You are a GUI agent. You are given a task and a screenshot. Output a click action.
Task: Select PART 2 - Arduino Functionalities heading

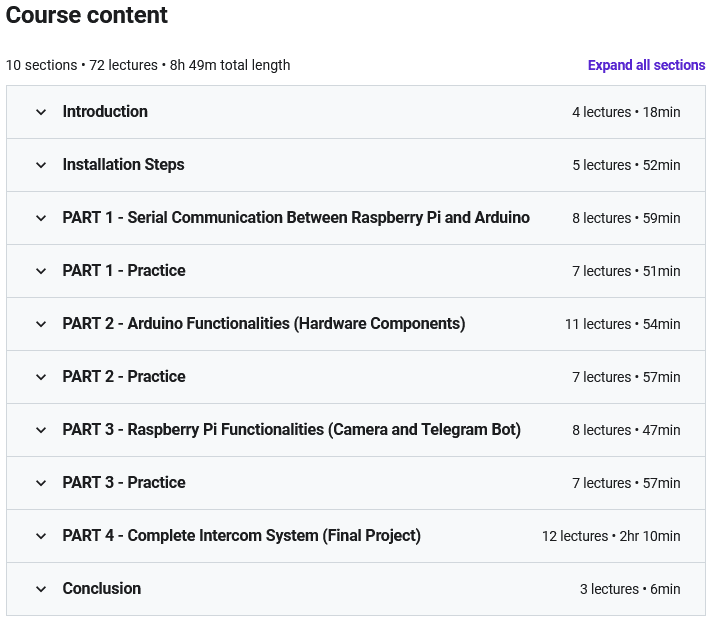pyautogui.click(x=263, y=324)
